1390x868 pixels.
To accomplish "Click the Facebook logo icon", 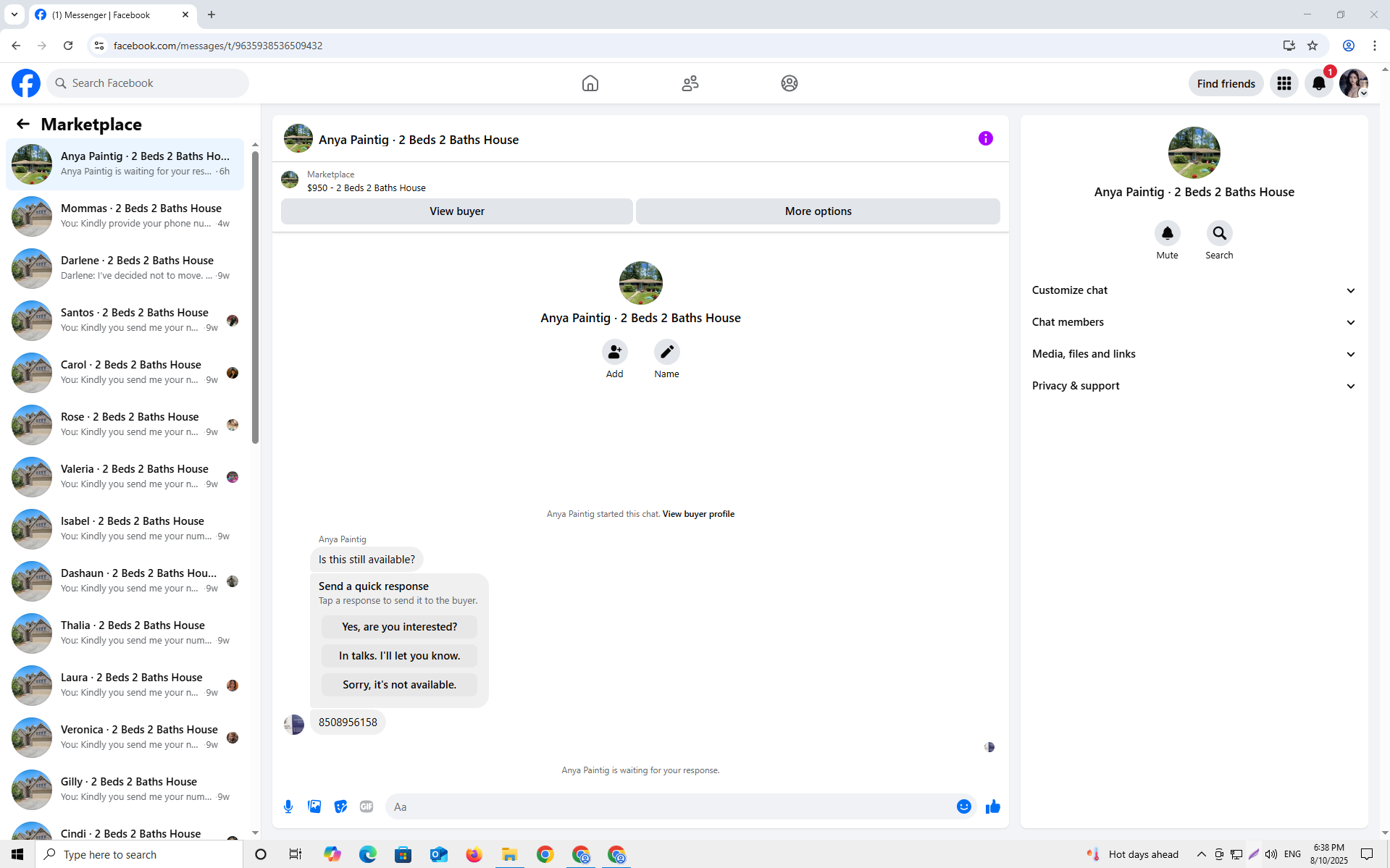I will [x=26, y=83].
